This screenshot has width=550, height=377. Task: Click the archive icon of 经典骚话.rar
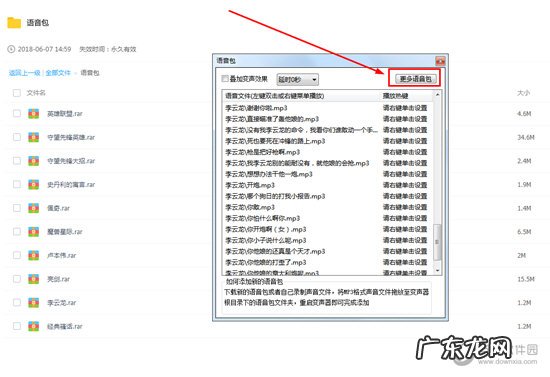[33, 326]
